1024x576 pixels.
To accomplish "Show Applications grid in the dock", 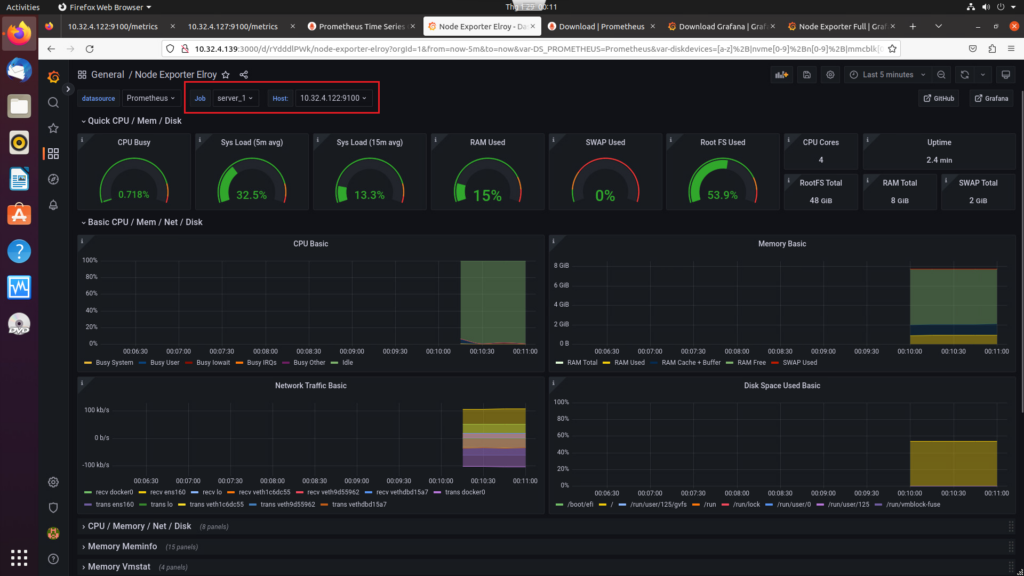I will [19, 557].
